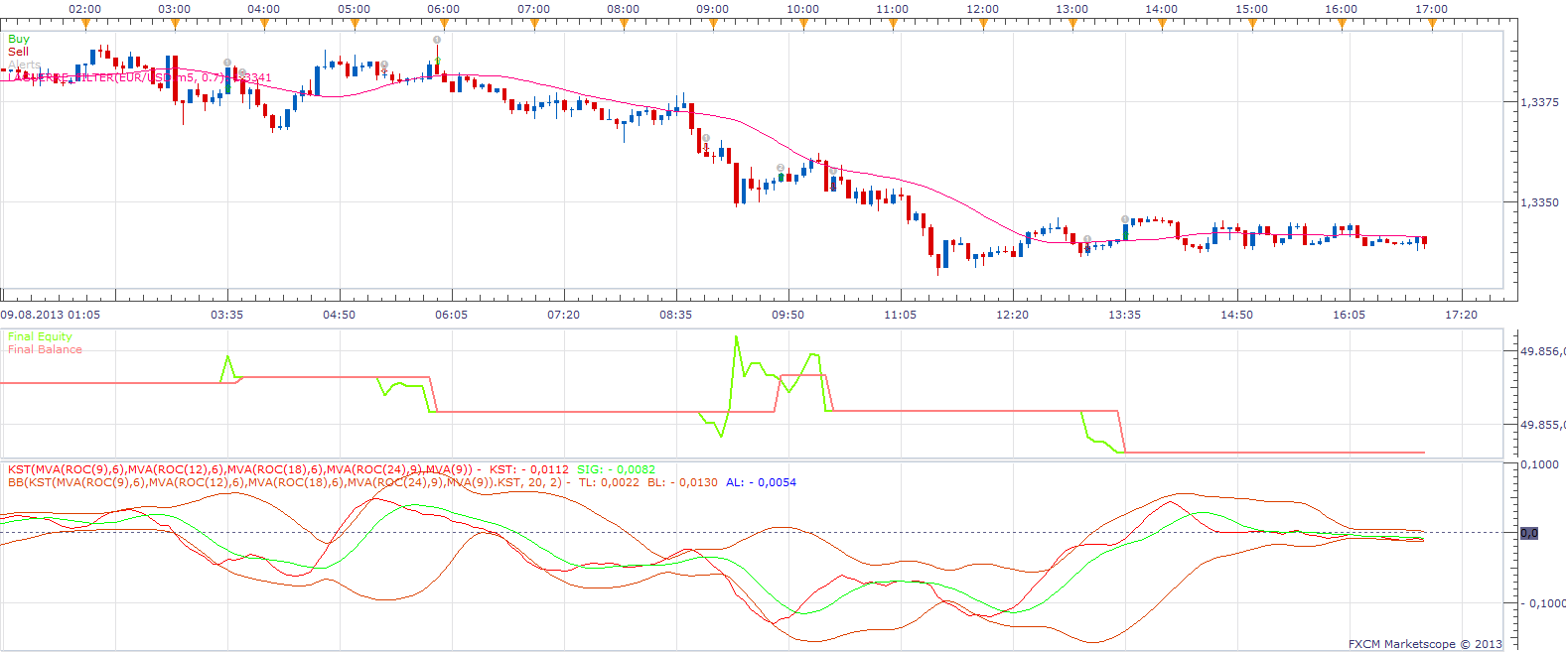Click the orange time marker under 06:00
1568x652 pixels.
point(444,23)
